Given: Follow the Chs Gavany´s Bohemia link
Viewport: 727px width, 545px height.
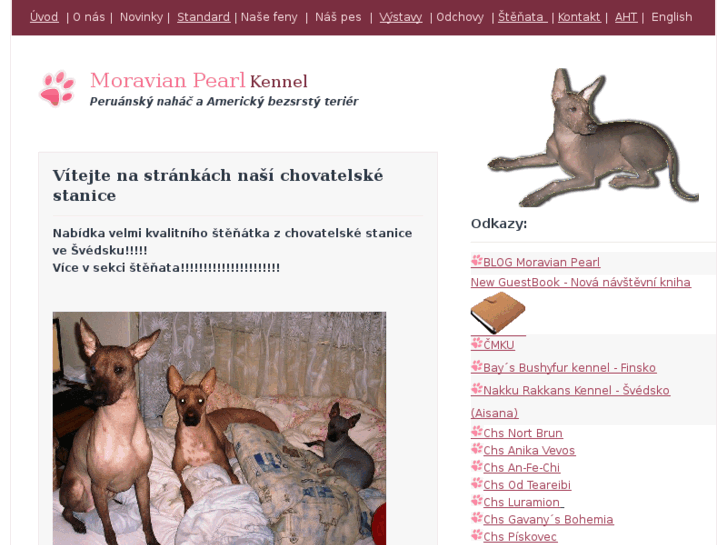Looking at the screenshot, I should [x=548, y=519].
